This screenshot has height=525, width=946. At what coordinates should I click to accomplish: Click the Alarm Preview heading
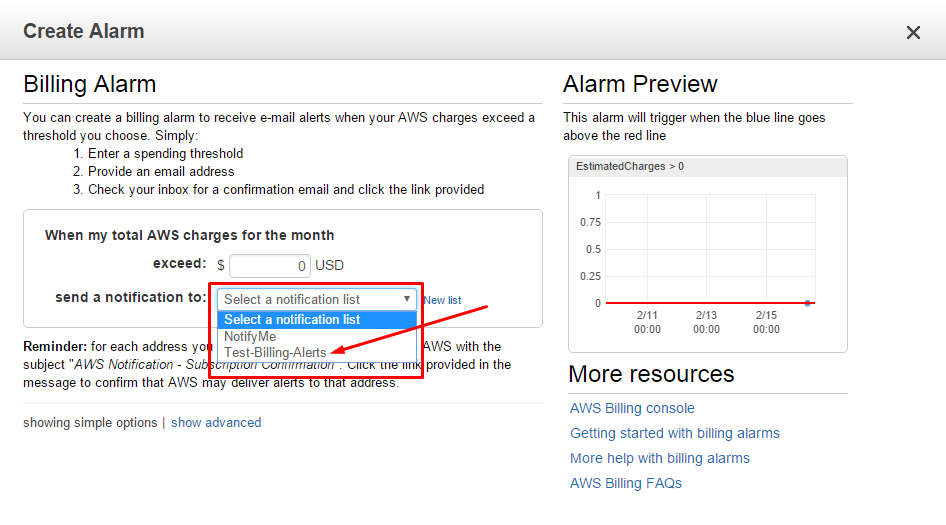pos(640,84)
